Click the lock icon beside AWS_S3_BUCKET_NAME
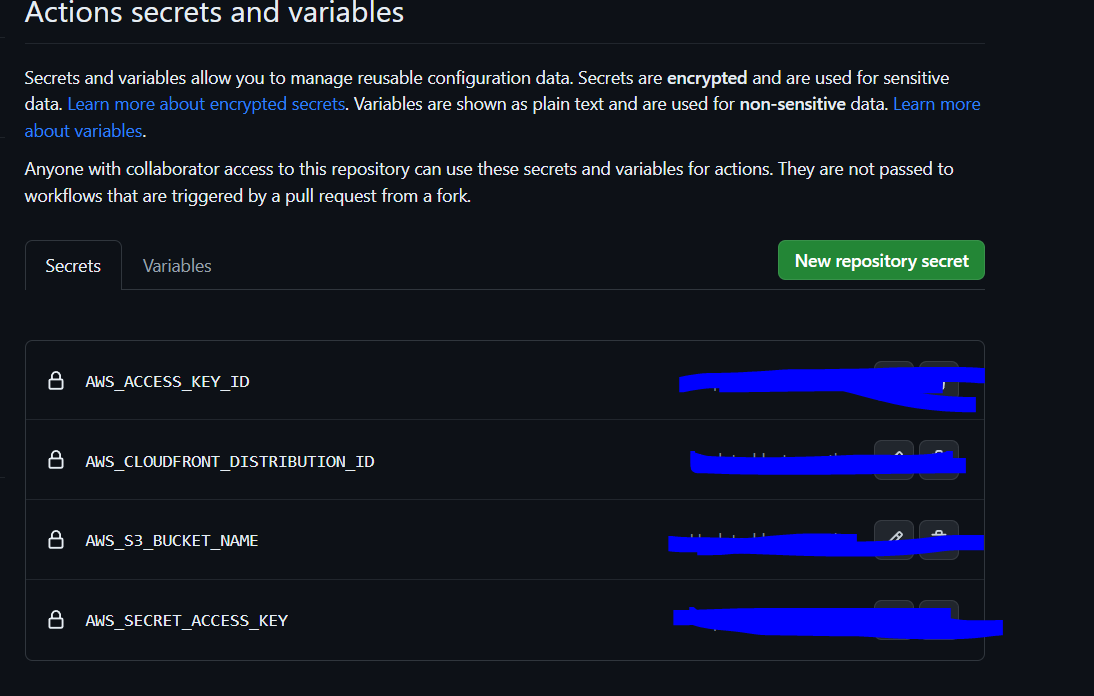The image size is (1094, 696). point(55,540)
